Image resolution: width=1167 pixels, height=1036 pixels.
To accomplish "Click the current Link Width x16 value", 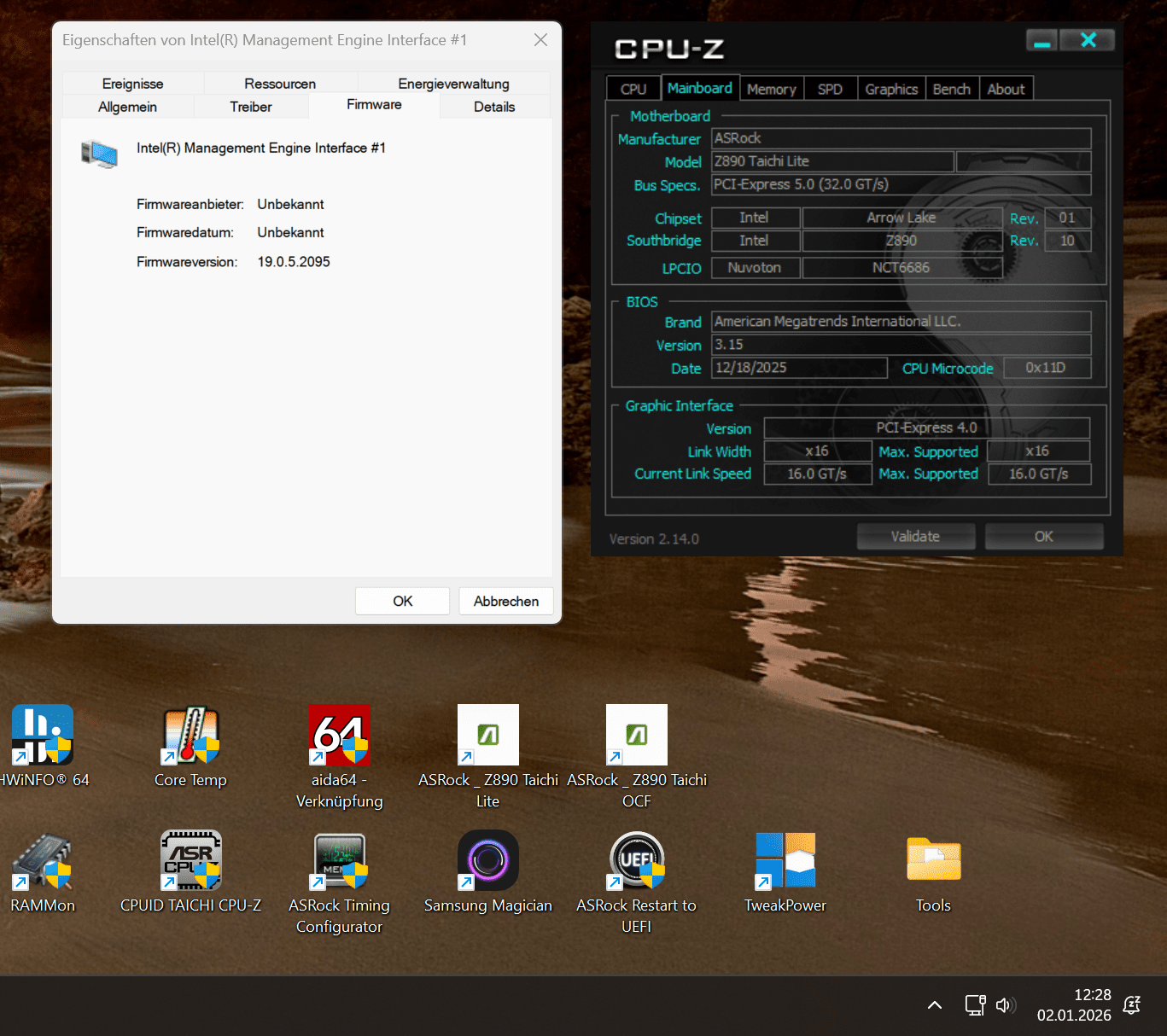I will click(x=818, y=451).
